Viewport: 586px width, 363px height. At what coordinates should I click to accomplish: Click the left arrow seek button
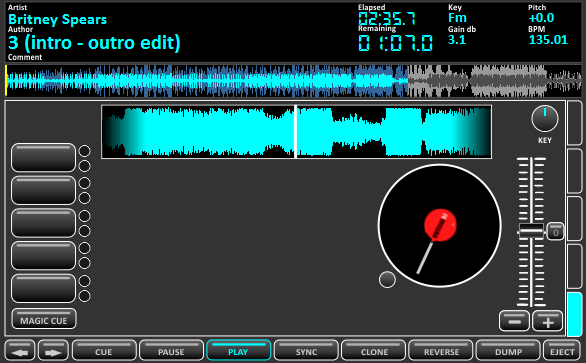coord(20,350)
